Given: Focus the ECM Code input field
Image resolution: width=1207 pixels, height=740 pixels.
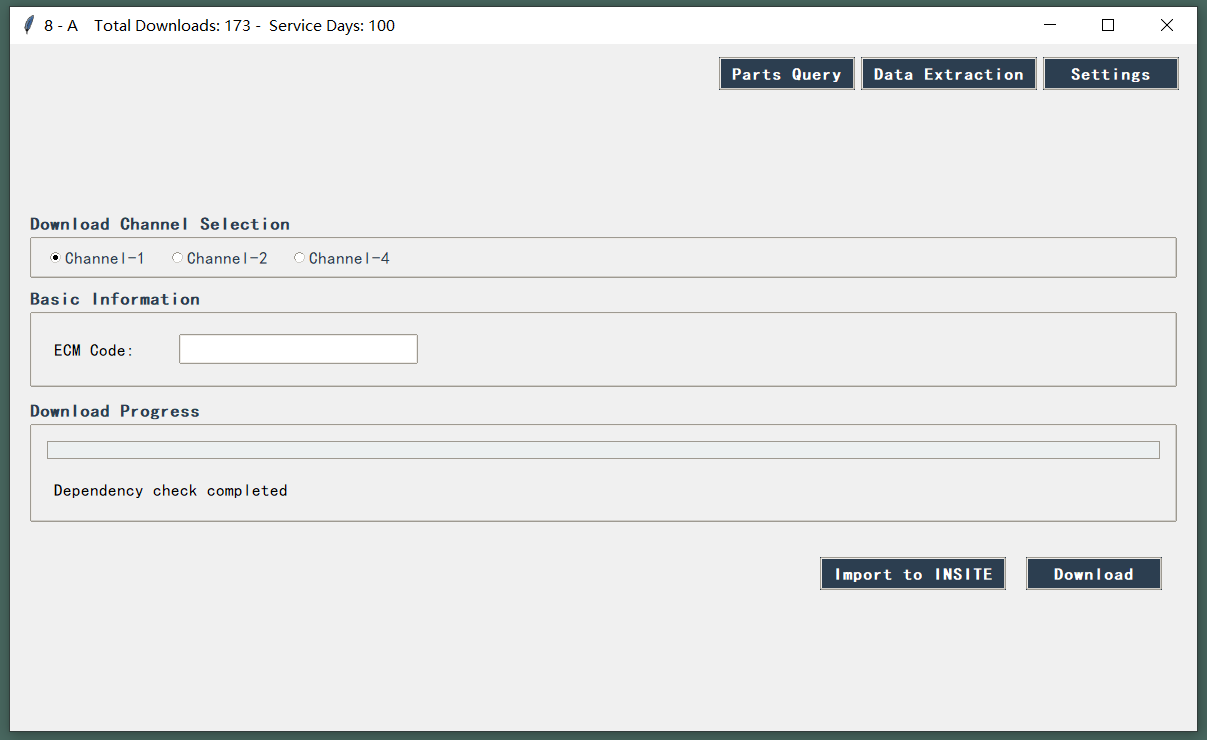Looking at the screenshot, I should [298, 349].
